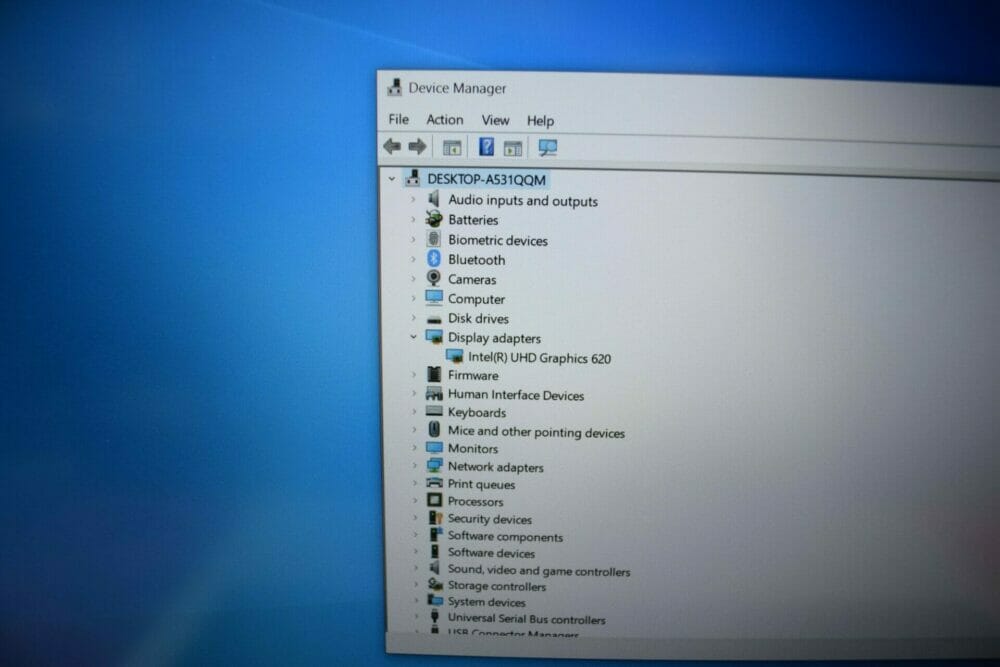The width and height of the screenshot is (1000, 667).
Task: Select the Software components label
Action: tap(505, 537)
